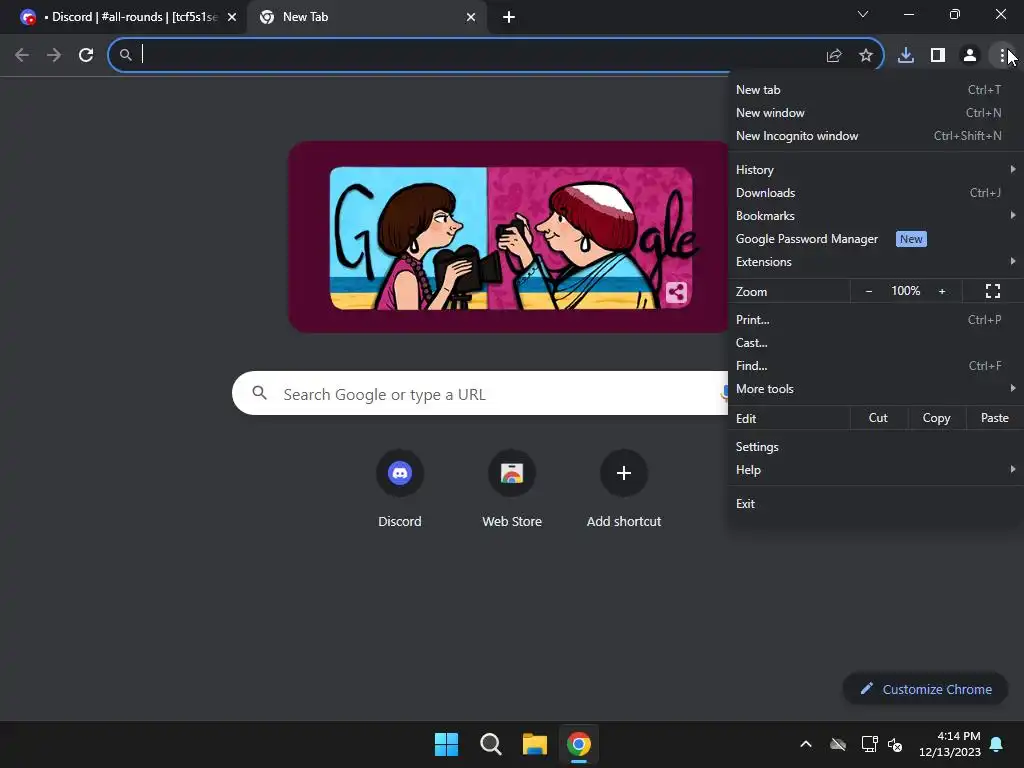Bookmark this tab with the star icon
Screen dimensions: 1024x768
[x=865, y=56]
